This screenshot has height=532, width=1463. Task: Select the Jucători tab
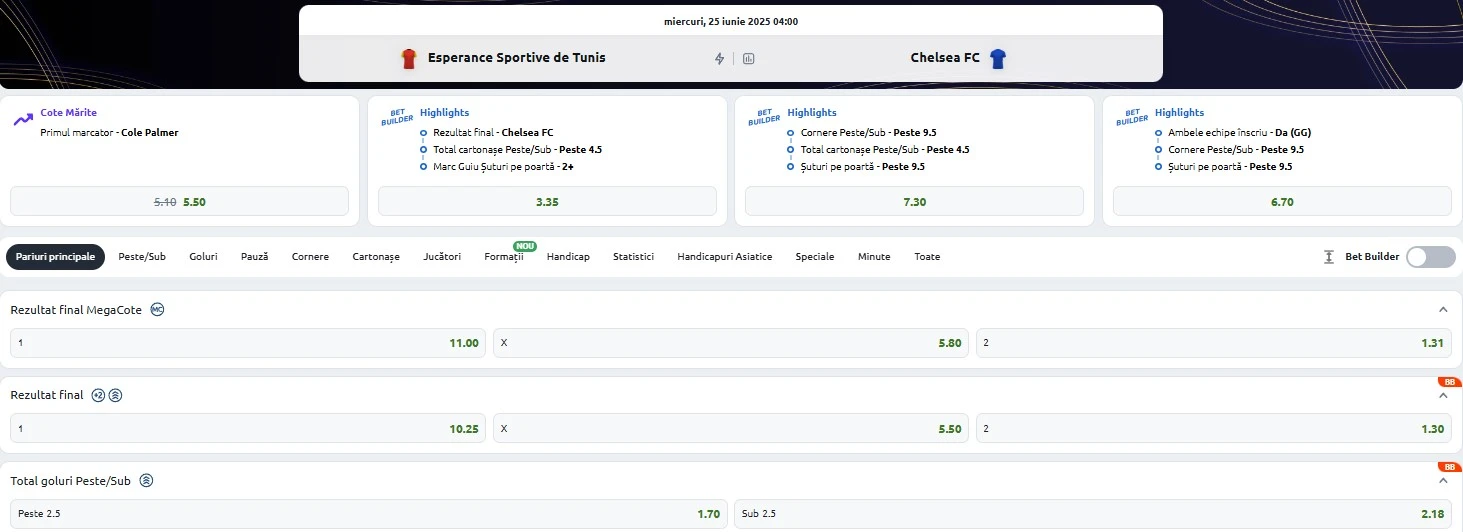tap(442, 257)
